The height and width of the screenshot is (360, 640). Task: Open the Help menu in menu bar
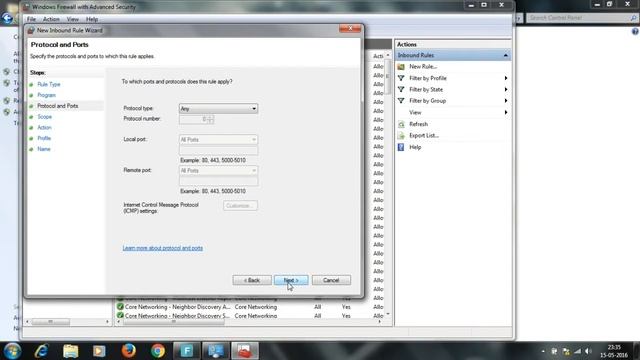pos(92,19)
